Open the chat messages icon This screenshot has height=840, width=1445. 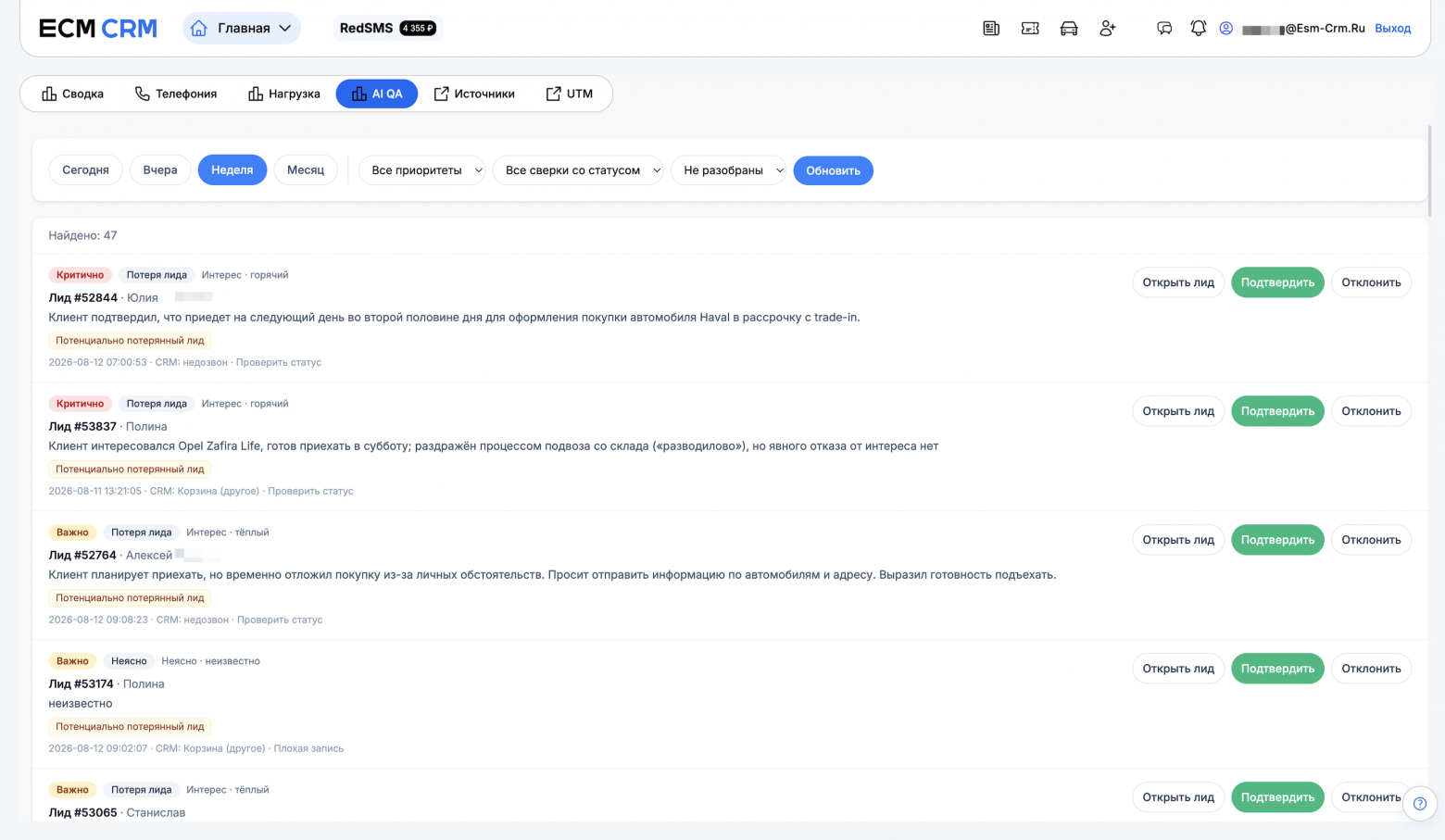[1165, 29]
